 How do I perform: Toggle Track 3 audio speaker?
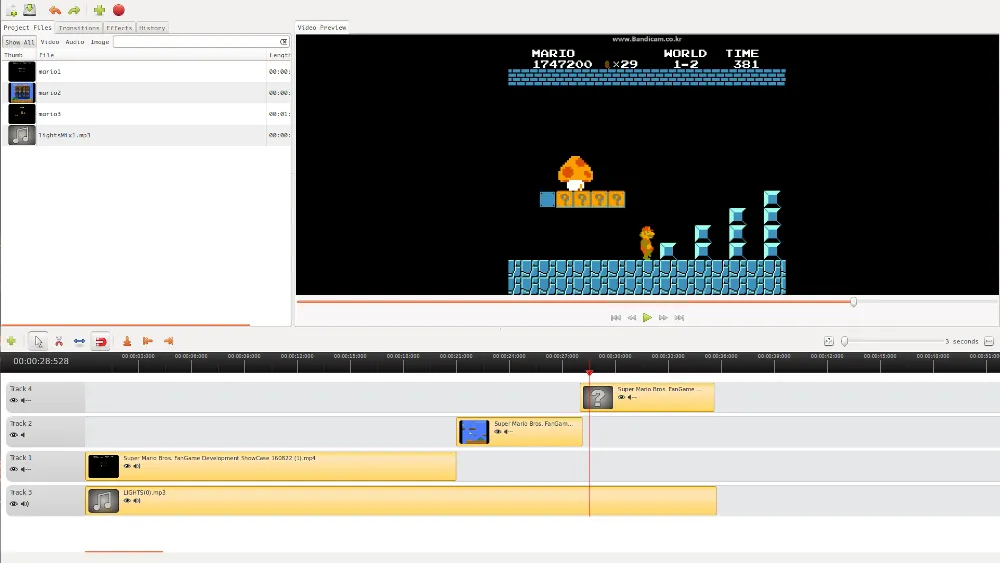(x=25, y=504)
